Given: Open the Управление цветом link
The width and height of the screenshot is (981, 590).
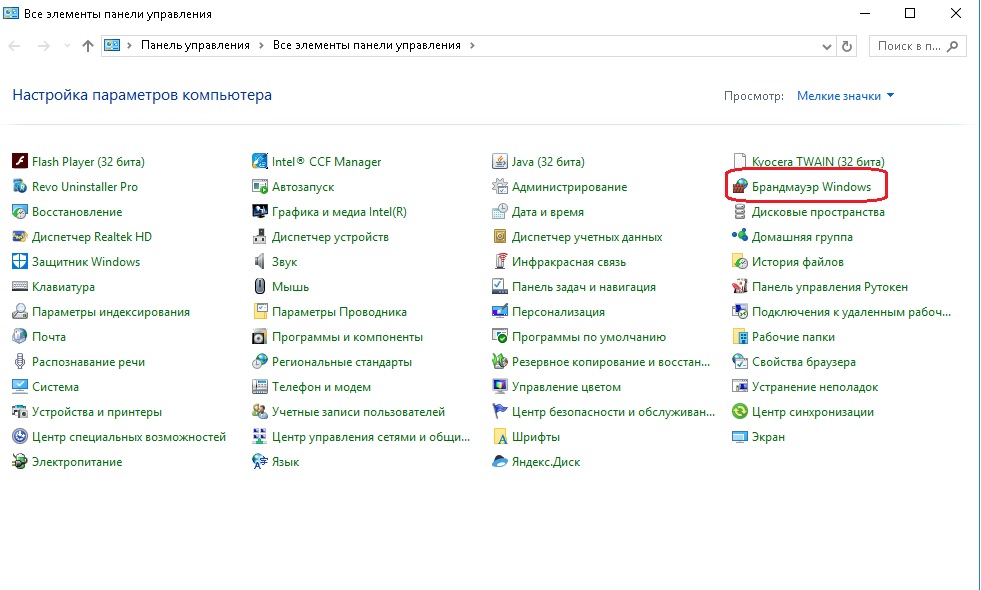Looking at the screenshot, I should click(566, 387).
